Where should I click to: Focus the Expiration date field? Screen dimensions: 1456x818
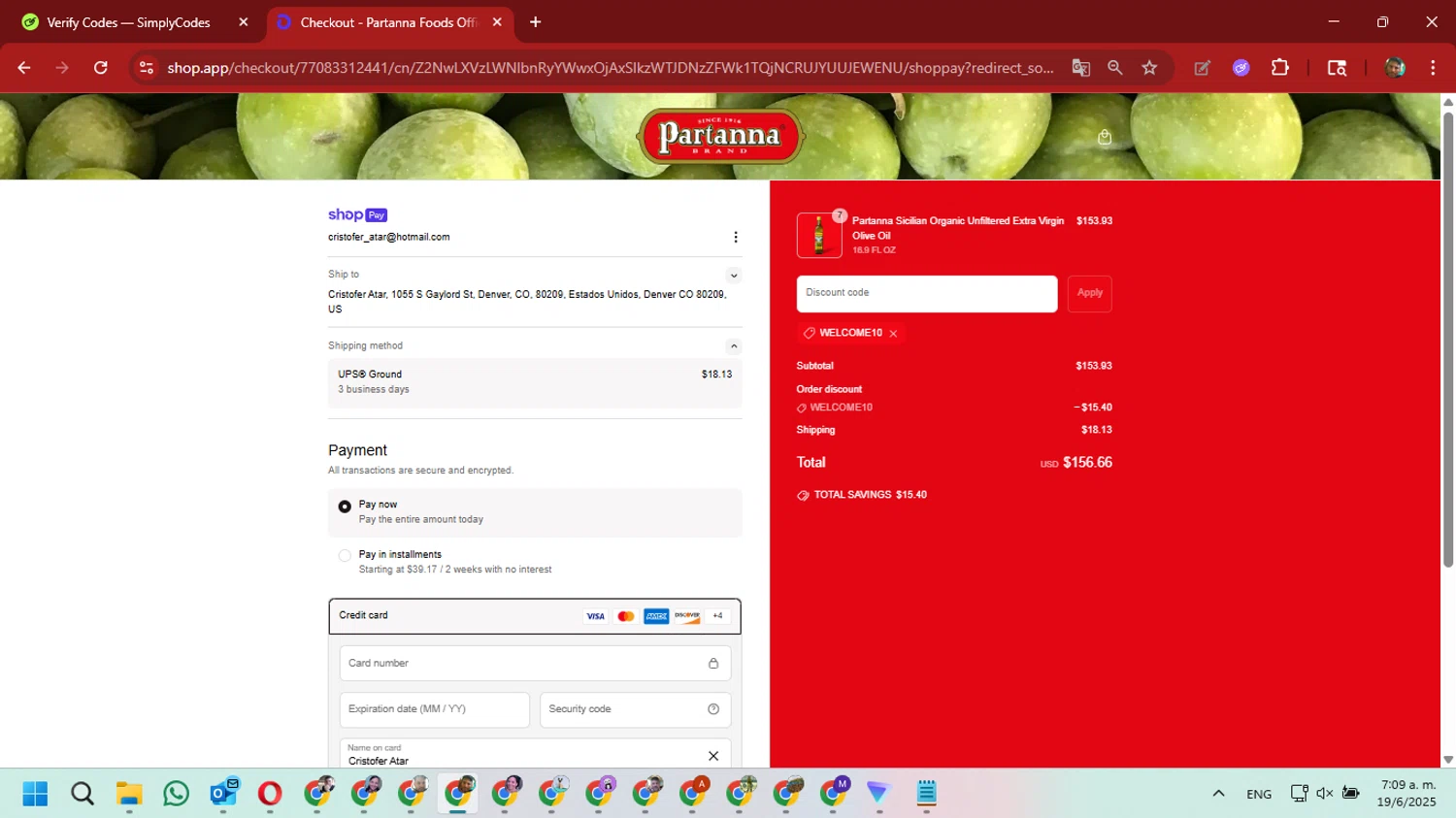[435, 709]
